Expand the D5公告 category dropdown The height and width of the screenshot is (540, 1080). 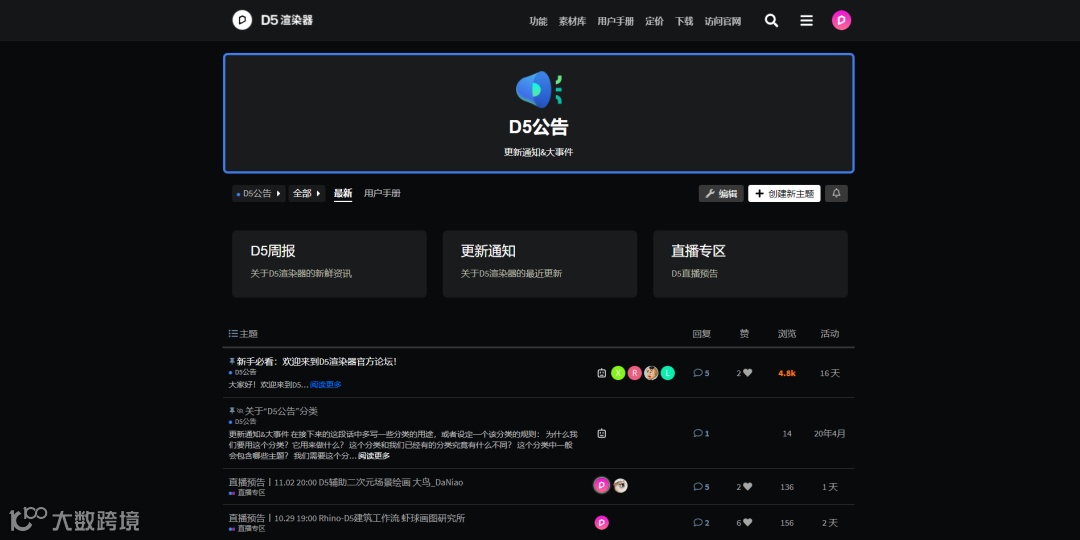258,194
